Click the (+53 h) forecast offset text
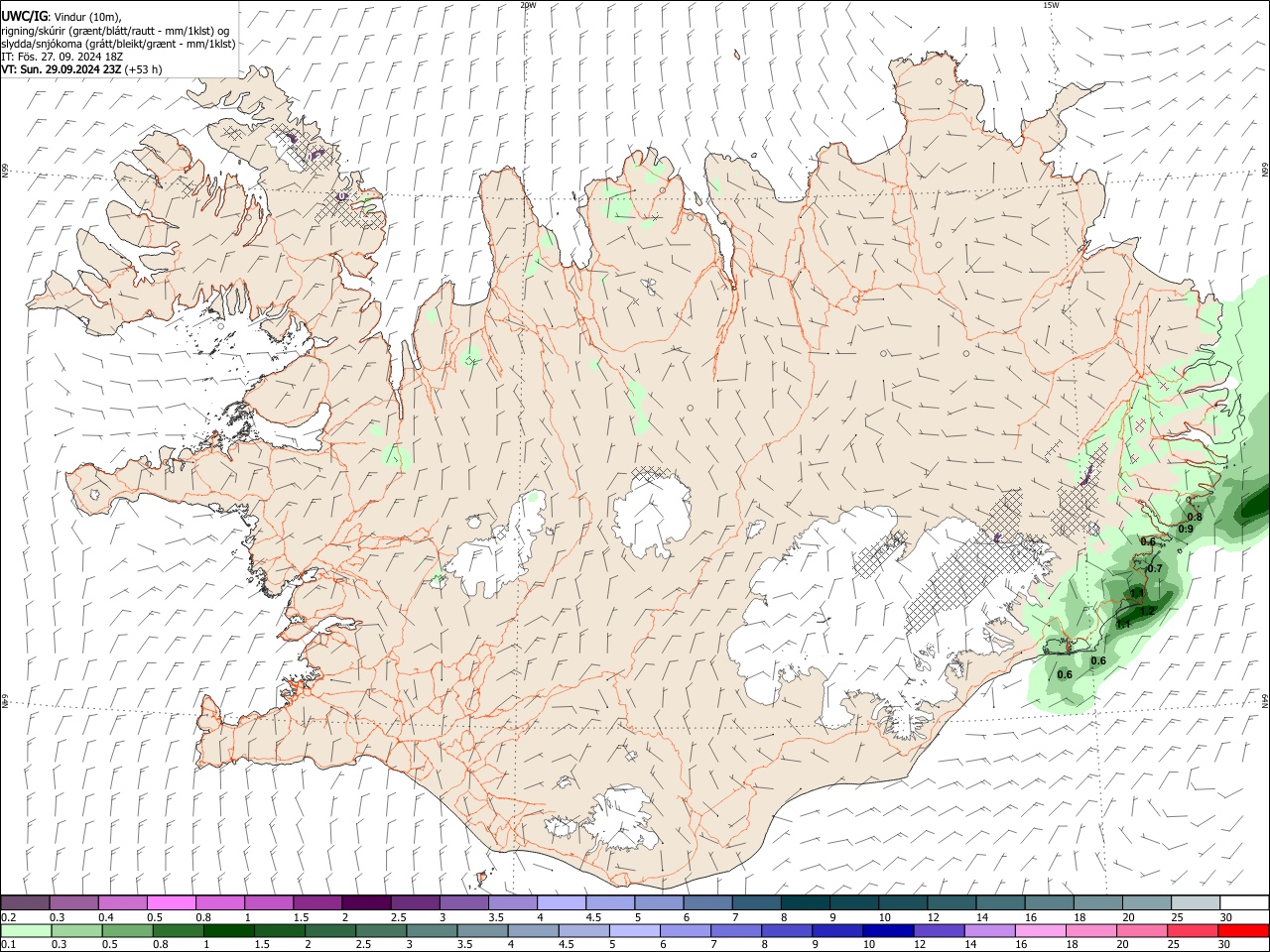Viewport: 1270px width, 952px height. tap(144, 69)
